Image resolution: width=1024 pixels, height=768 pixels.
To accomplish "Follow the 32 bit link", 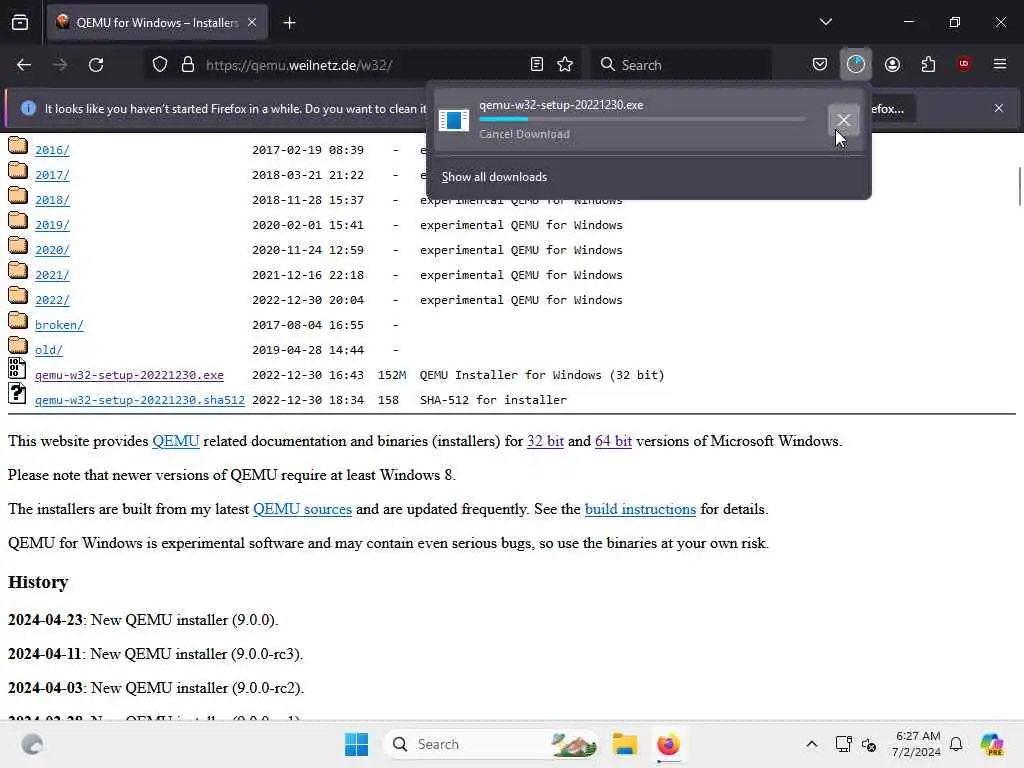I will point(545,441).
